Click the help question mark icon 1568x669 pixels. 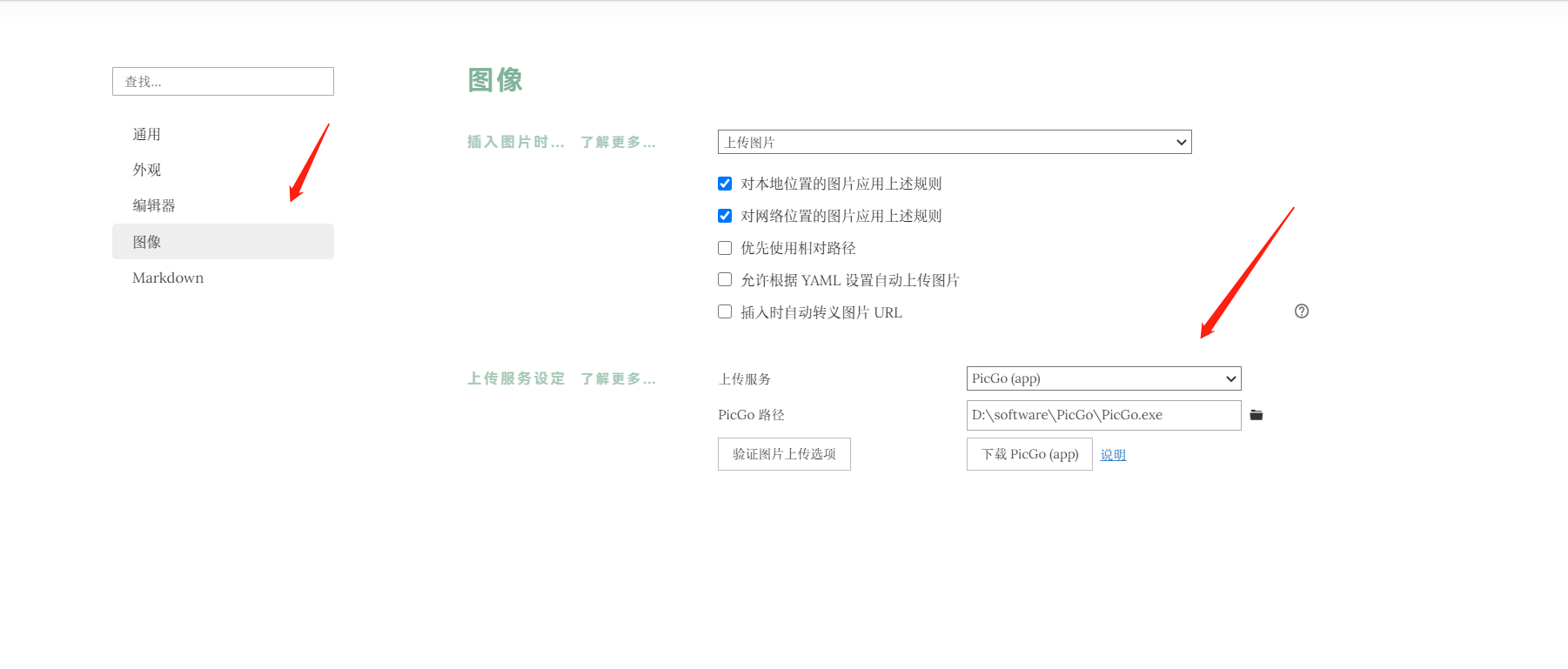point(1302,311)
